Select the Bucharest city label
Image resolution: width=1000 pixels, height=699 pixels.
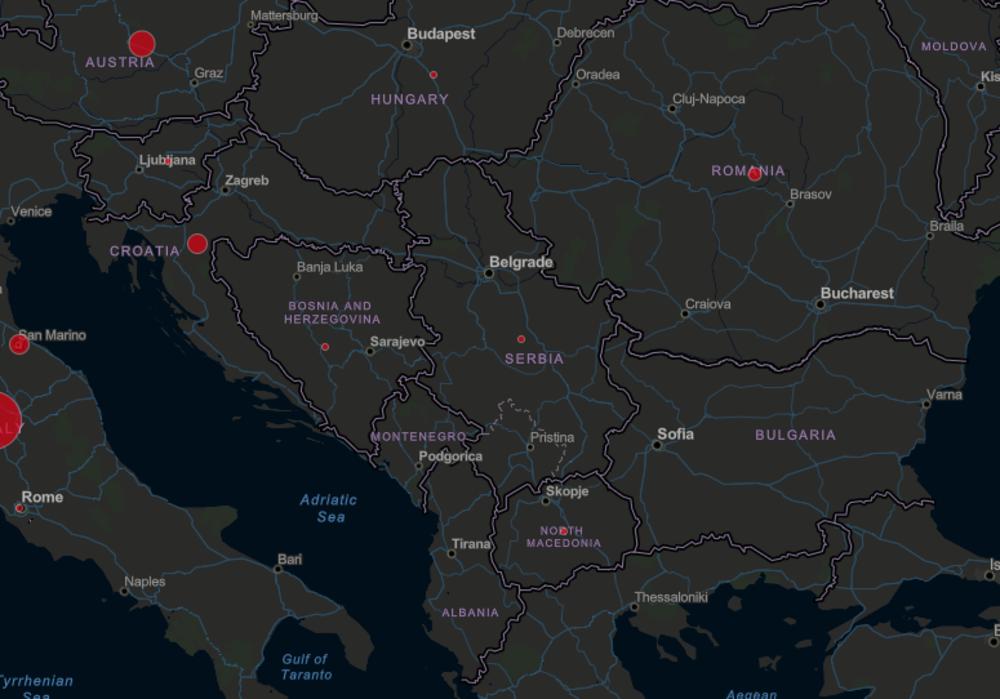point(857,293)
